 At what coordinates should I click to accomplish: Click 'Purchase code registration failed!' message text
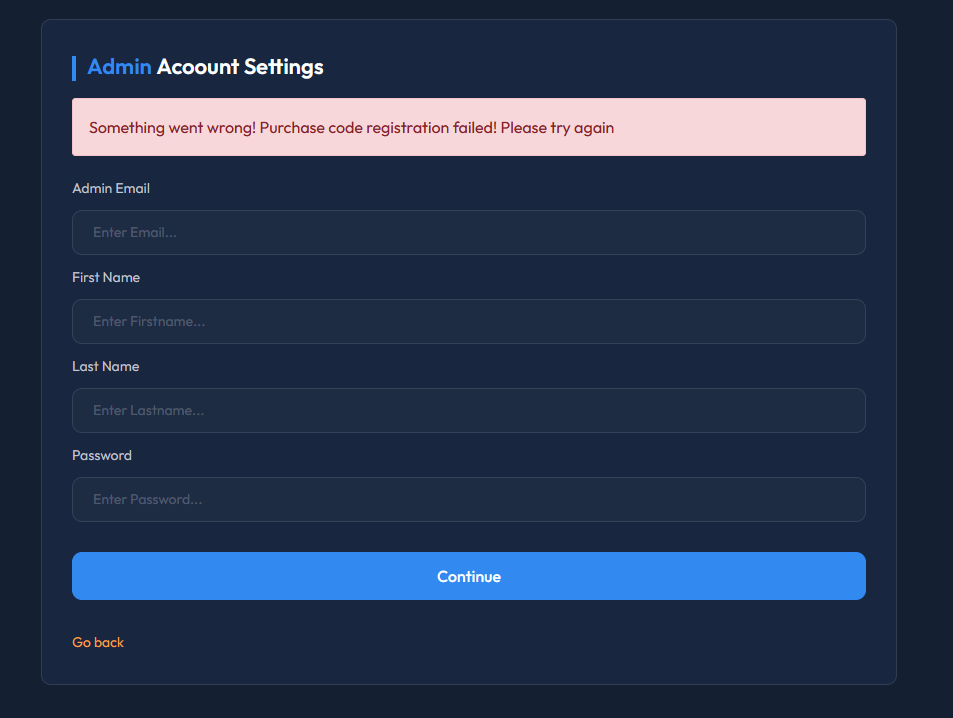[x=377, y=128]
